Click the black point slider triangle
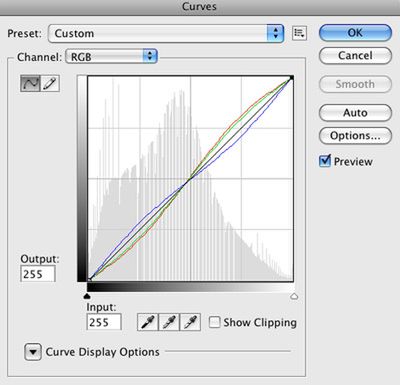This screenshot has height=385, width=400. 87,296
